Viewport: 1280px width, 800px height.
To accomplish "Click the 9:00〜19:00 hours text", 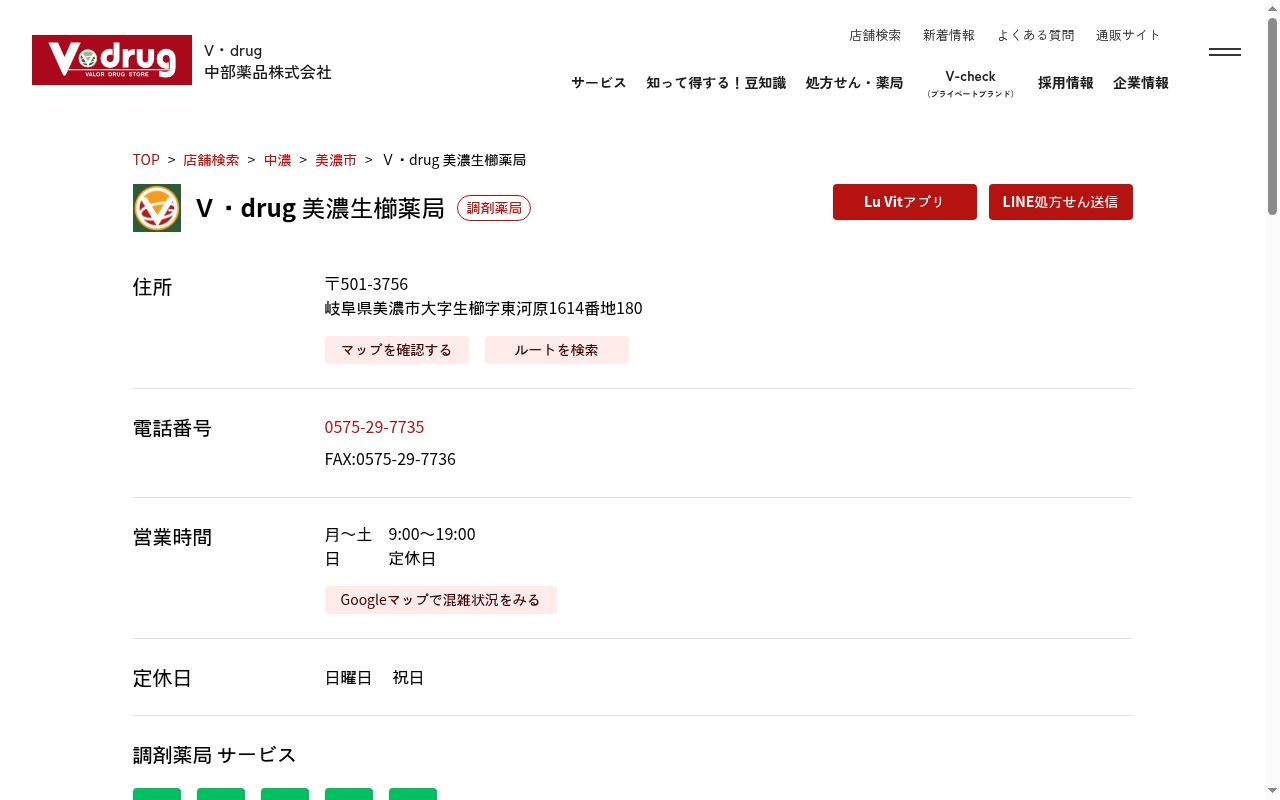I will pos(432,534).
